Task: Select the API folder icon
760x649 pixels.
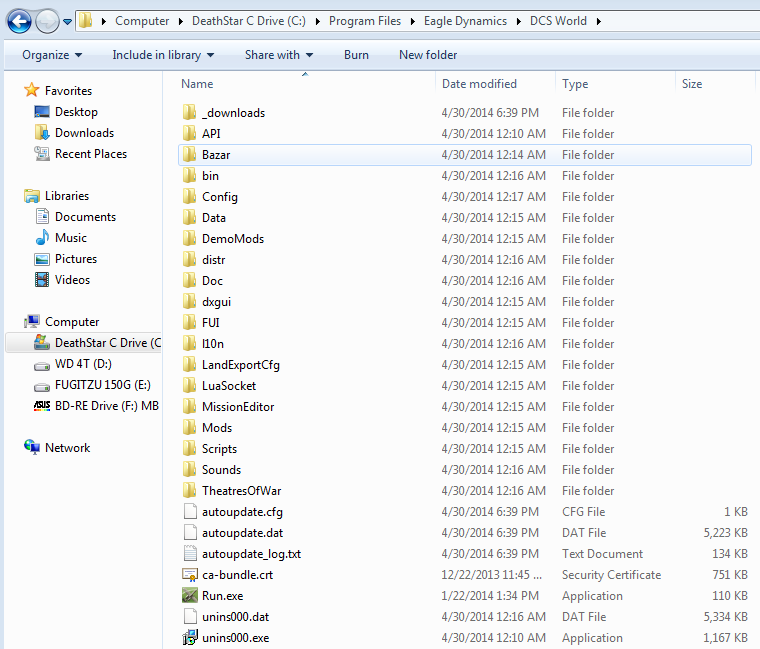Action: (x=189, y=133)
